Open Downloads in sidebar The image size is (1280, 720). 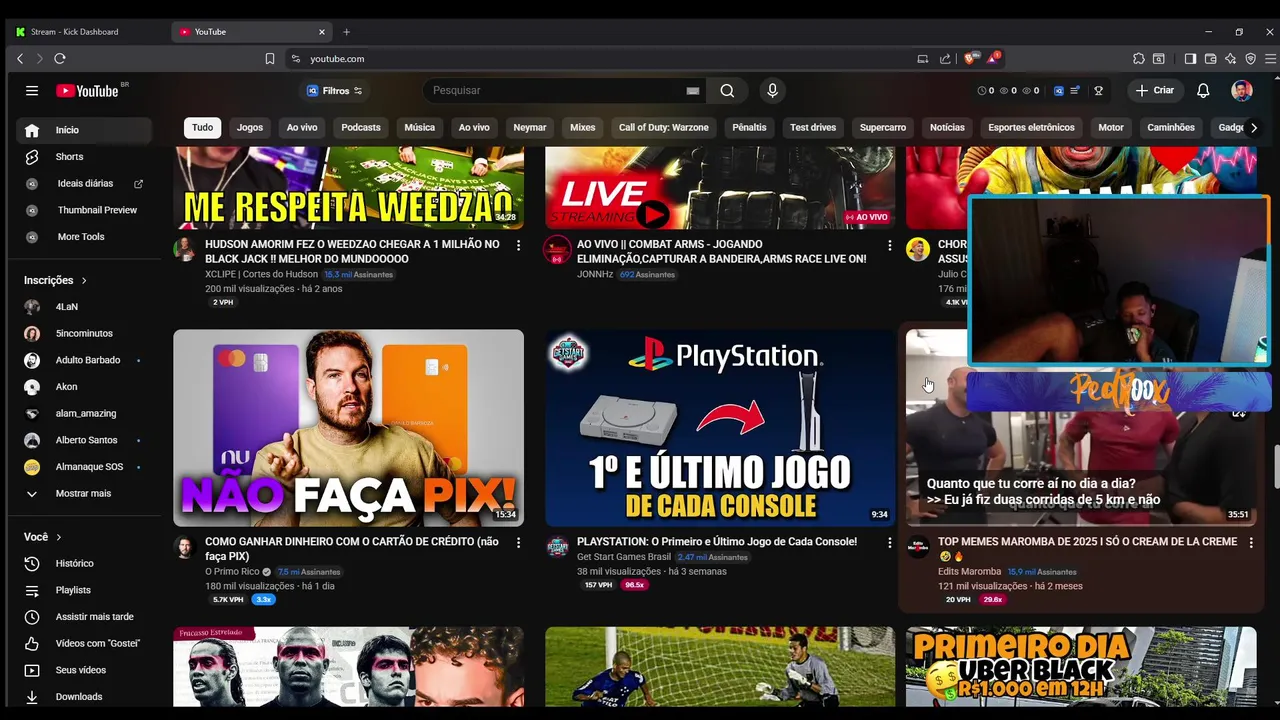(x=80, y=697)
